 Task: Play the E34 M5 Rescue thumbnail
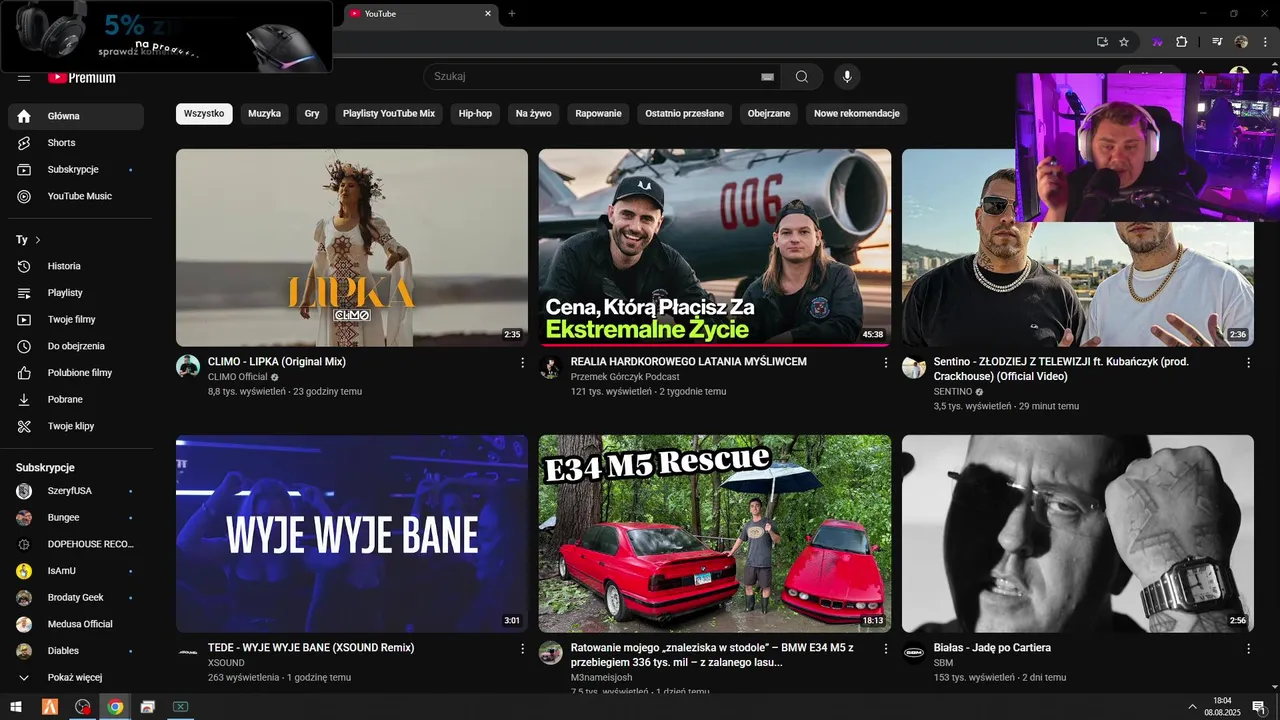pyautogui.click(x=715, y=534)
